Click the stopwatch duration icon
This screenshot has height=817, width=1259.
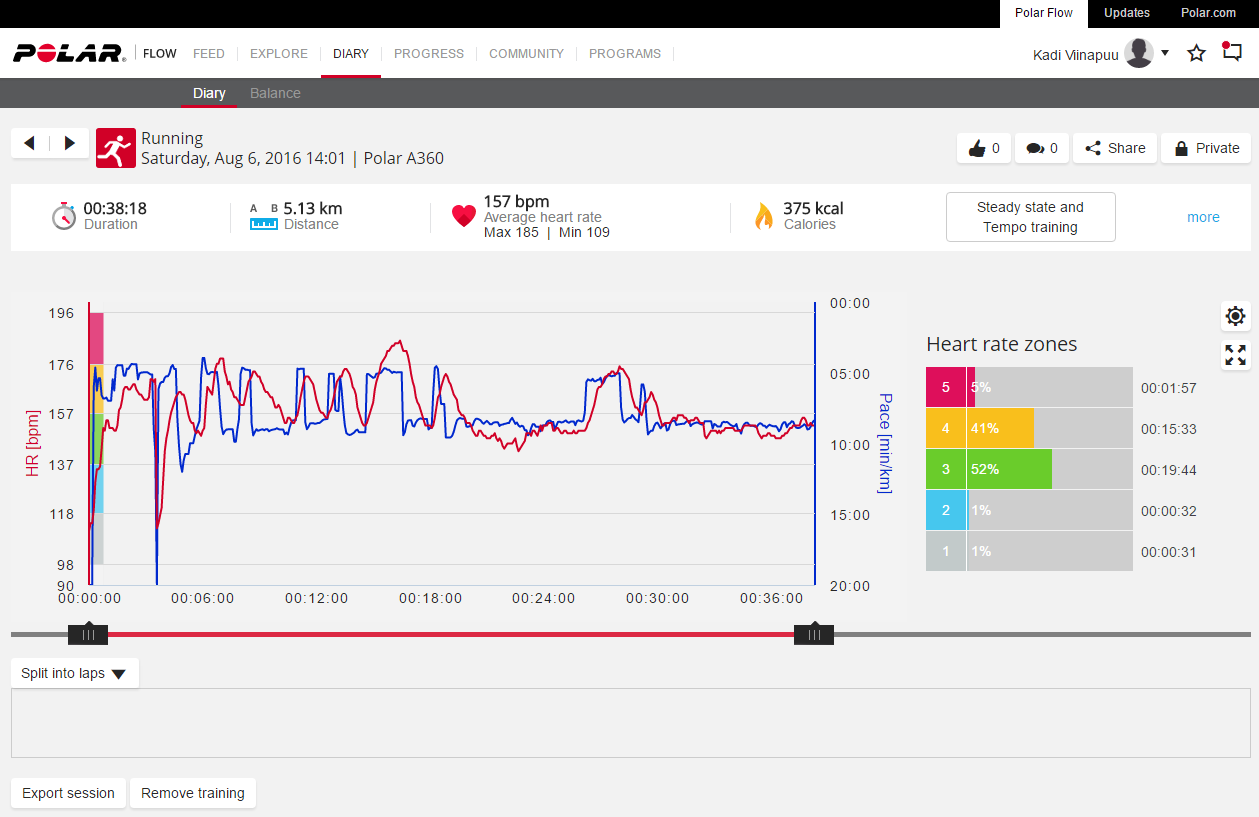coord(64,216)
